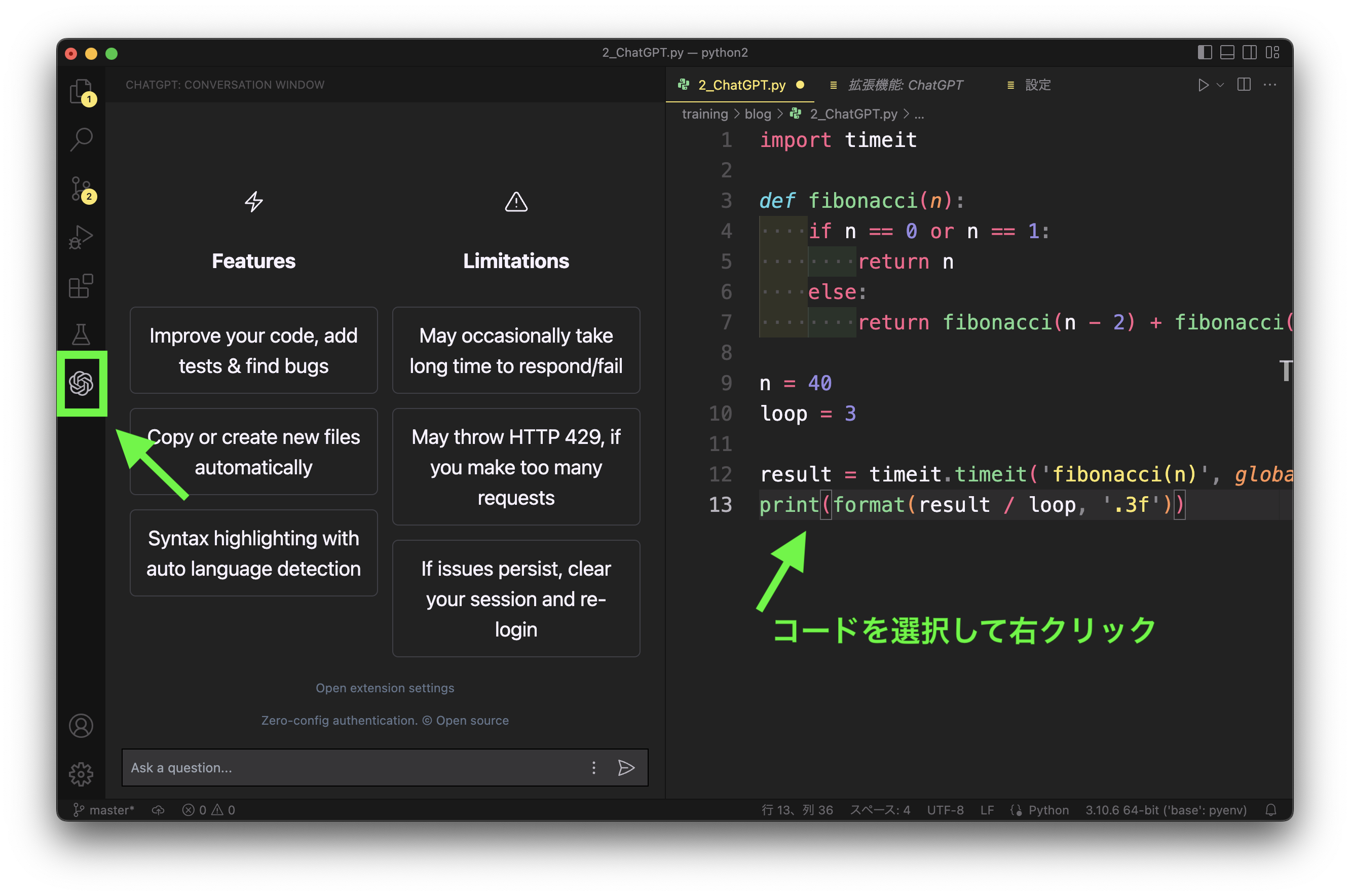
Task: Change indentation via スペース: 4
Action: click(880, 810)
